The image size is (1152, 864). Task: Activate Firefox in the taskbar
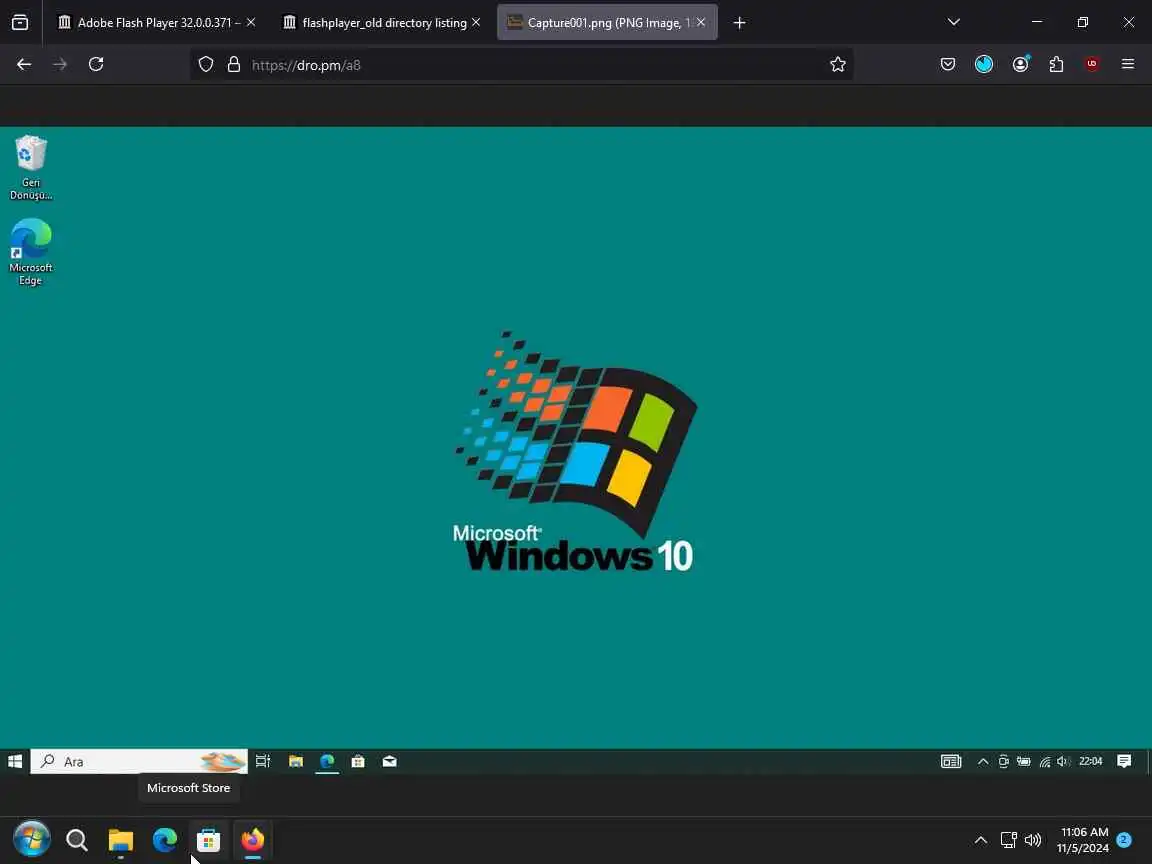[253, 839]
